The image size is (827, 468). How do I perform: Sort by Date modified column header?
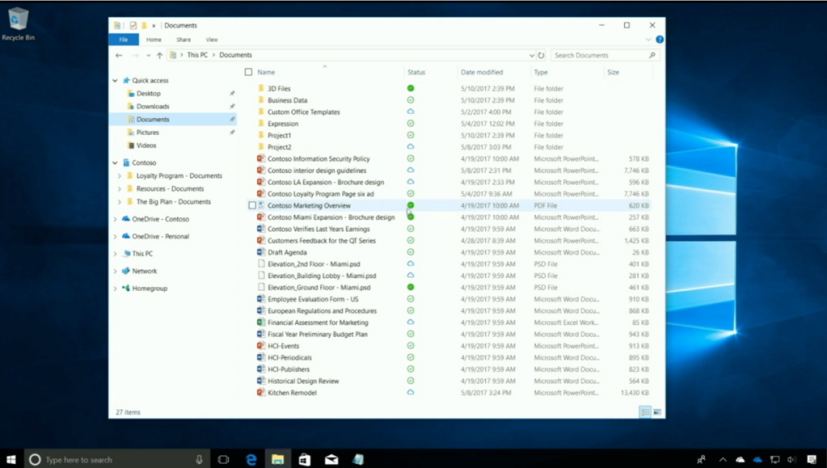click(x=482, y=72)
